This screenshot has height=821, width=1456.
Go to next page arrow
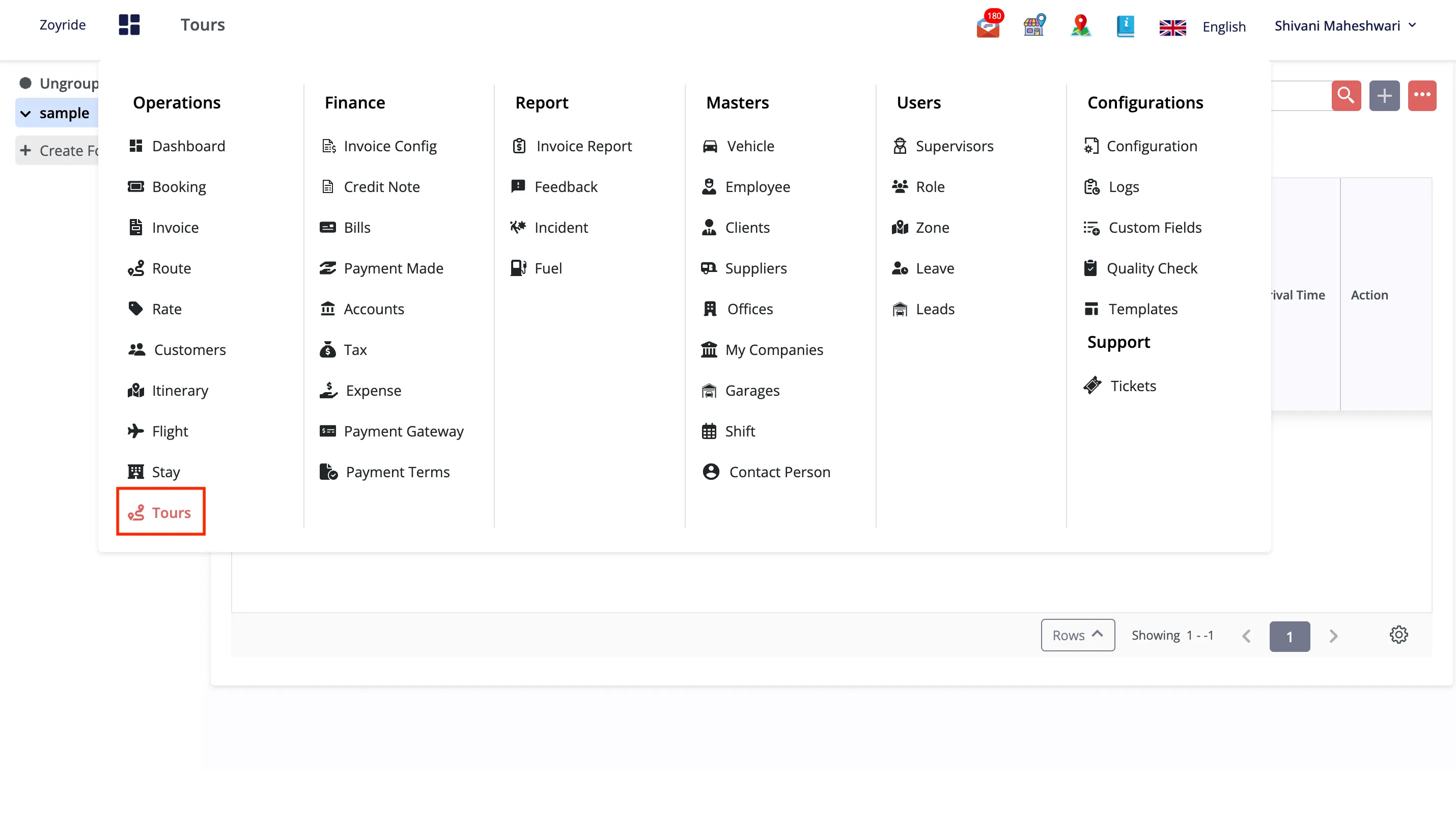1333,636
